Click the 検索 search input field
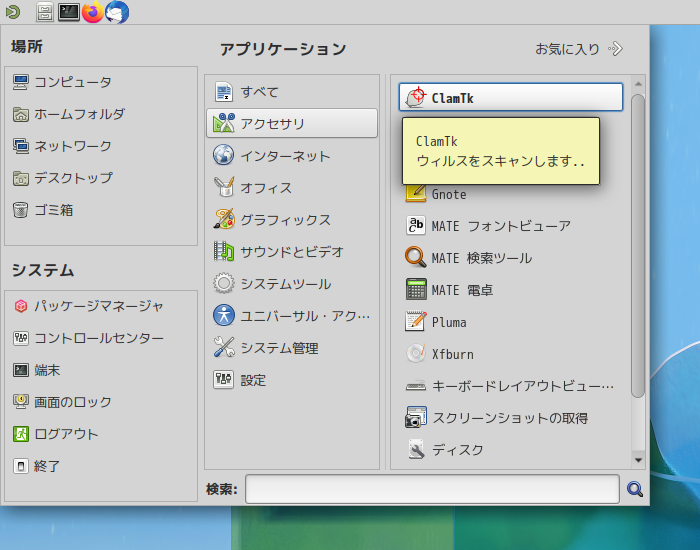This screenshot has width=700, height=550. click(432, 489)
